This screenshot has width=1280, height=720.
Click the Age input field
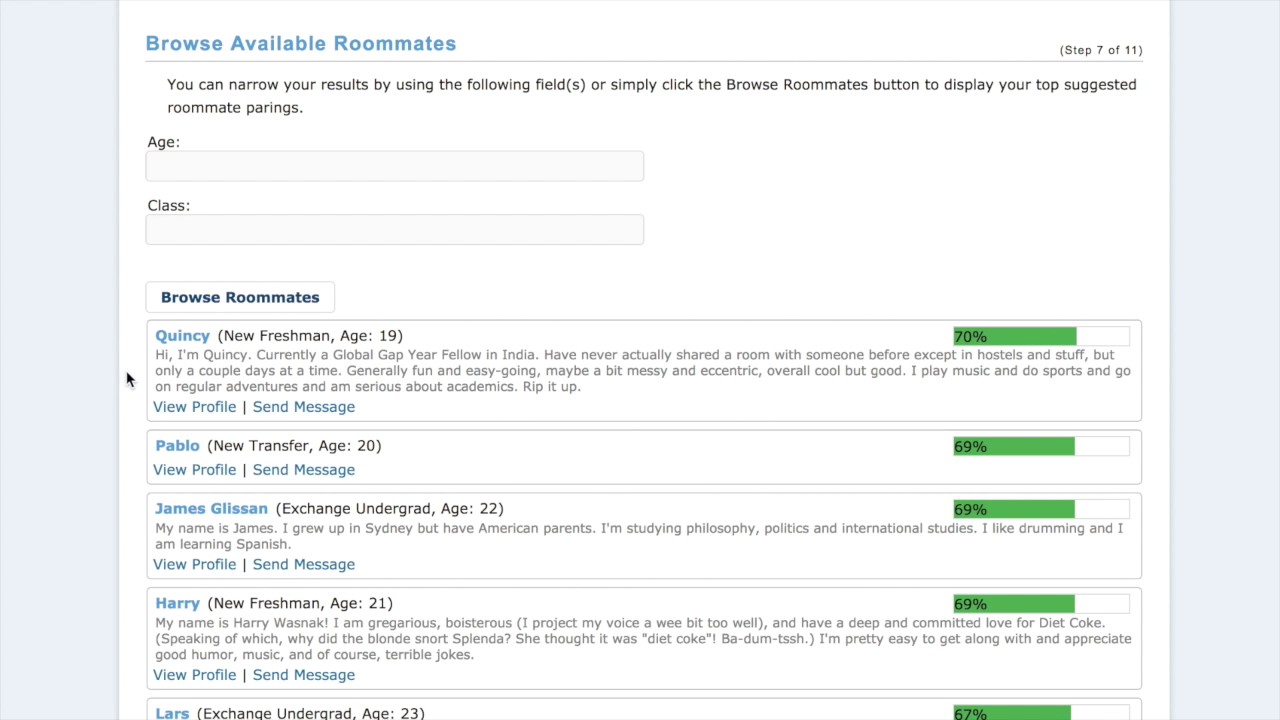395,166
